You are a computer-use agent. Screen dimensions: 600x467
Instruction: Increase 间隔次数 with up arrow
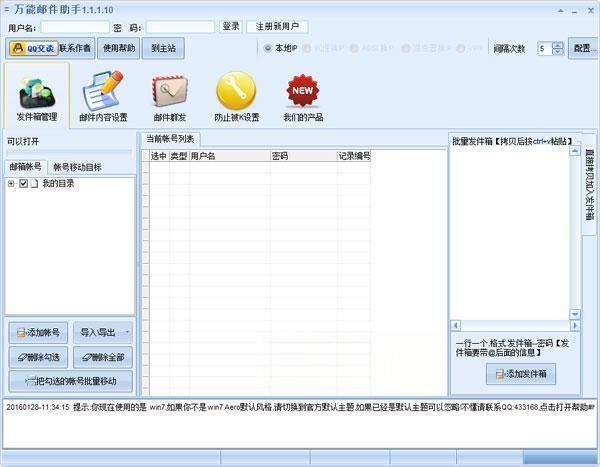(x=558, y=45)
